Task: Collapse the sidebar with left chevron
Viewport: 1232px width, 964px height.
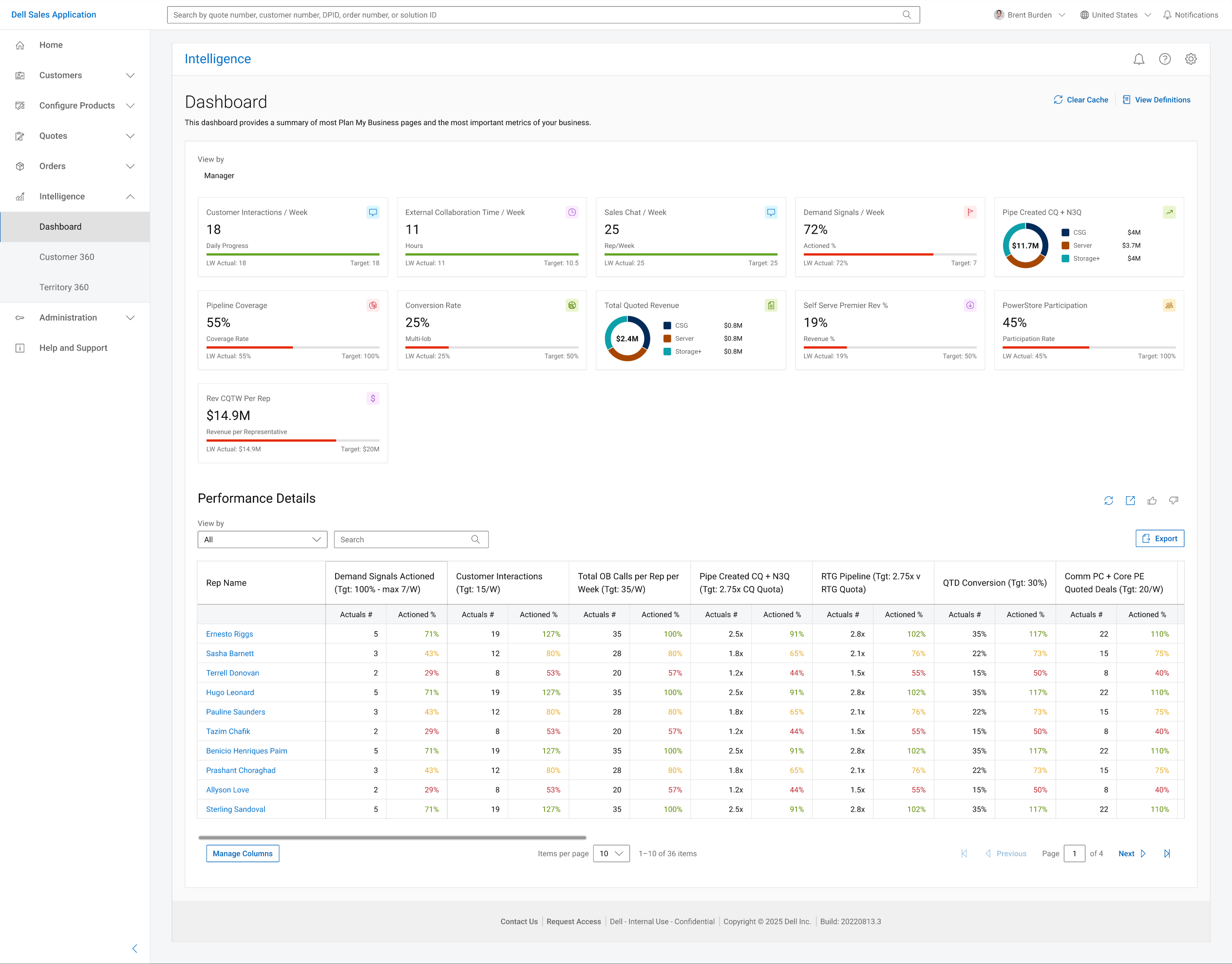Action: tap(134, 949)
